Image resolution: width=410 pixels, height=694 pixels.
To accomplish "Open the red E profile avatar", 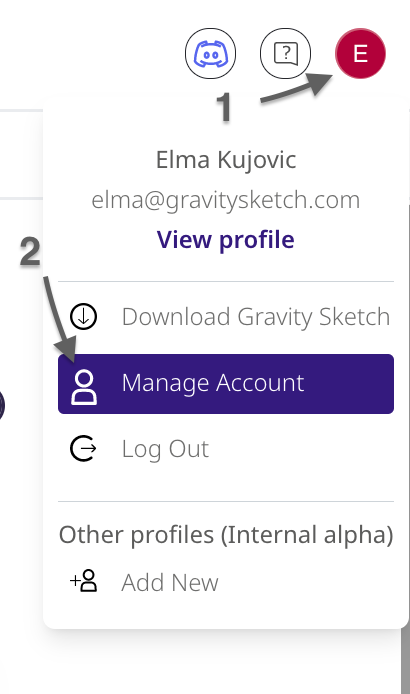I will coord(360,54).
